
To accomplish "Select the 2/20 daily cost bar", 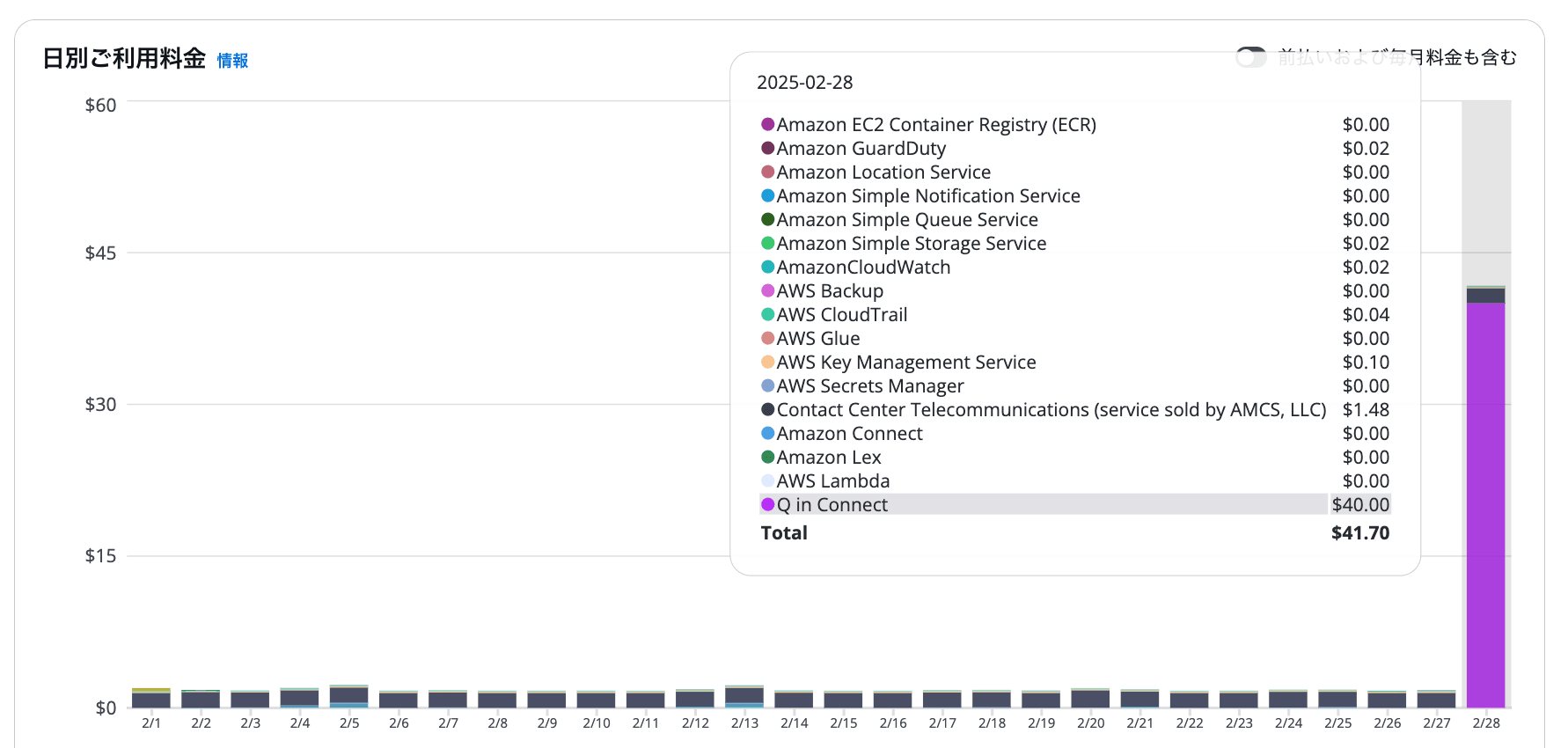I will (x=1090, y=698).
